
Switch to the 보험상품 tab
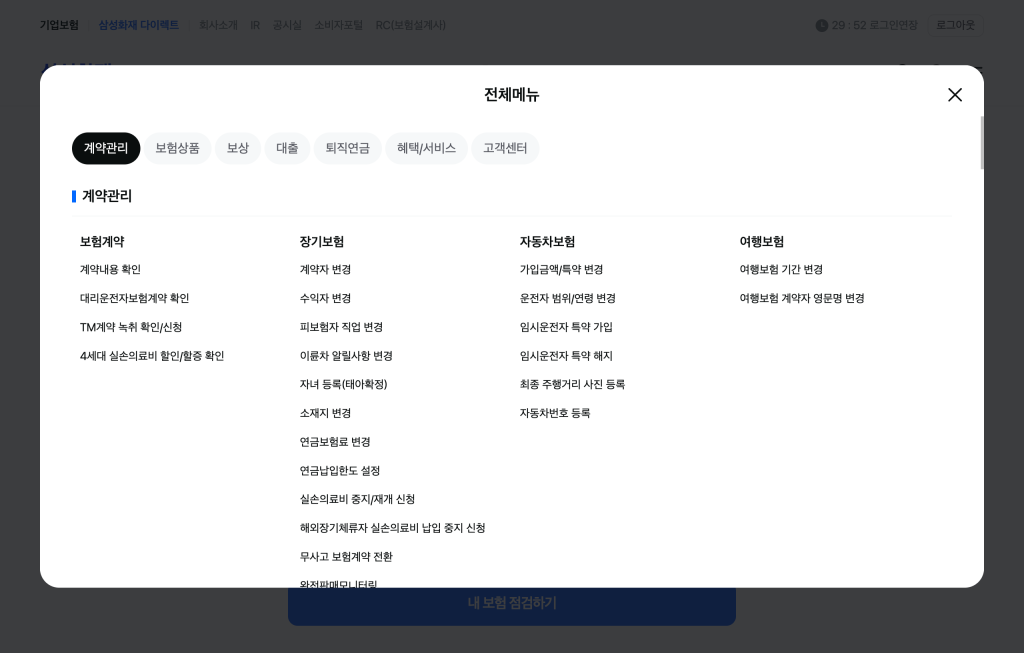(x=177, y=148)
